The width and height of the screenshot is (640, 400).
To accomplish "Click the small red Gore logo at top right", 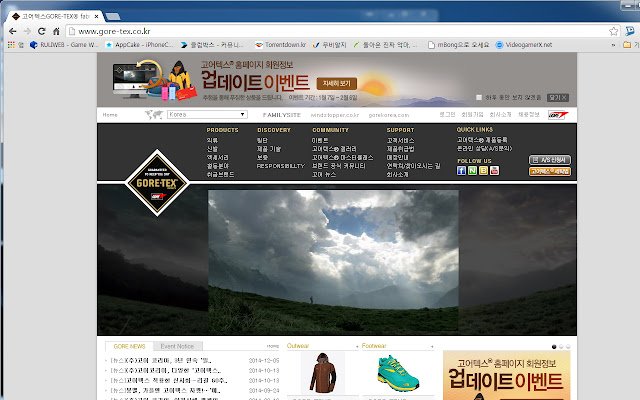I will point(558,115).
